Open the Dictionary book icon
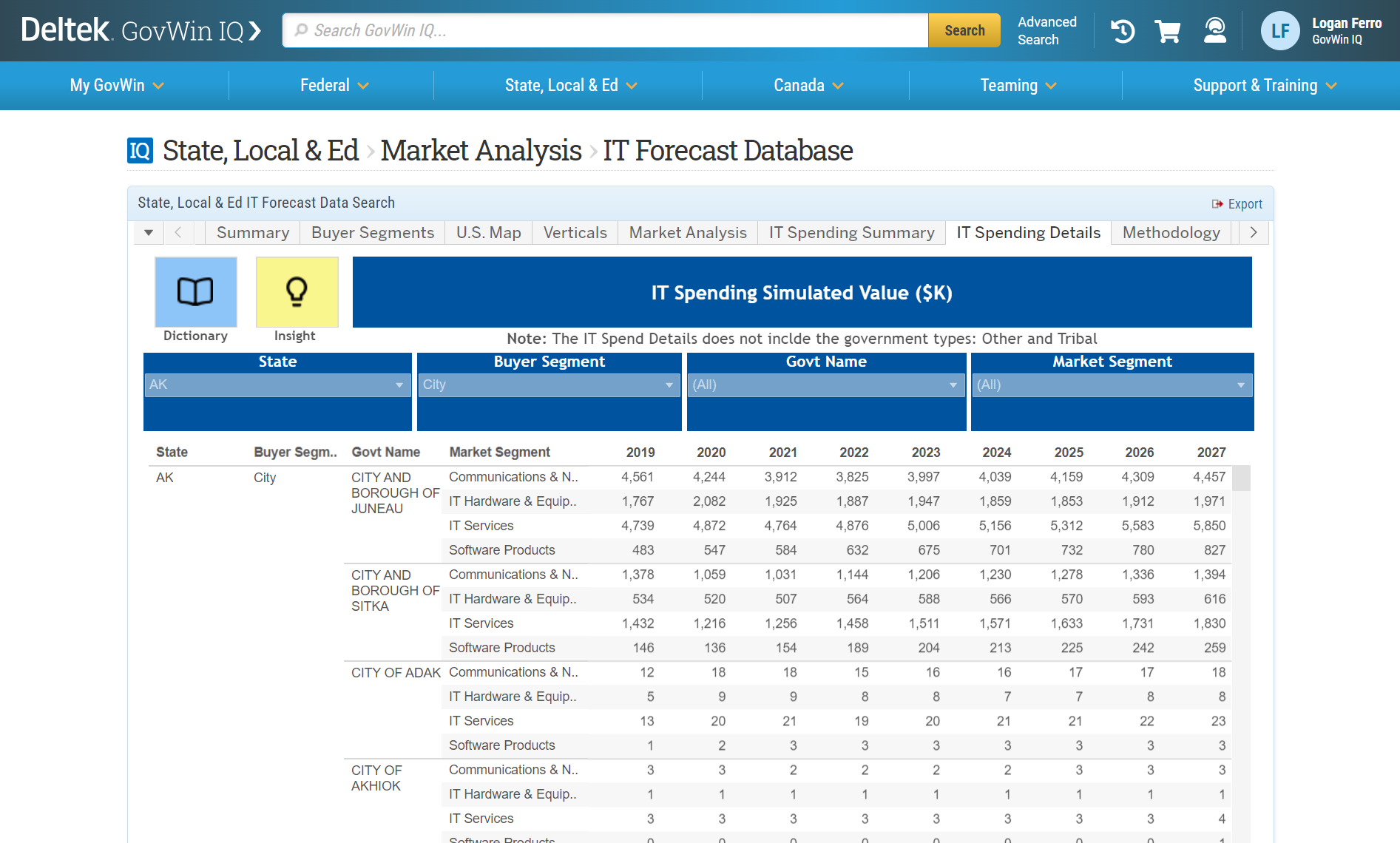This screenshot has height=843, width=1400. click(195, 292)
